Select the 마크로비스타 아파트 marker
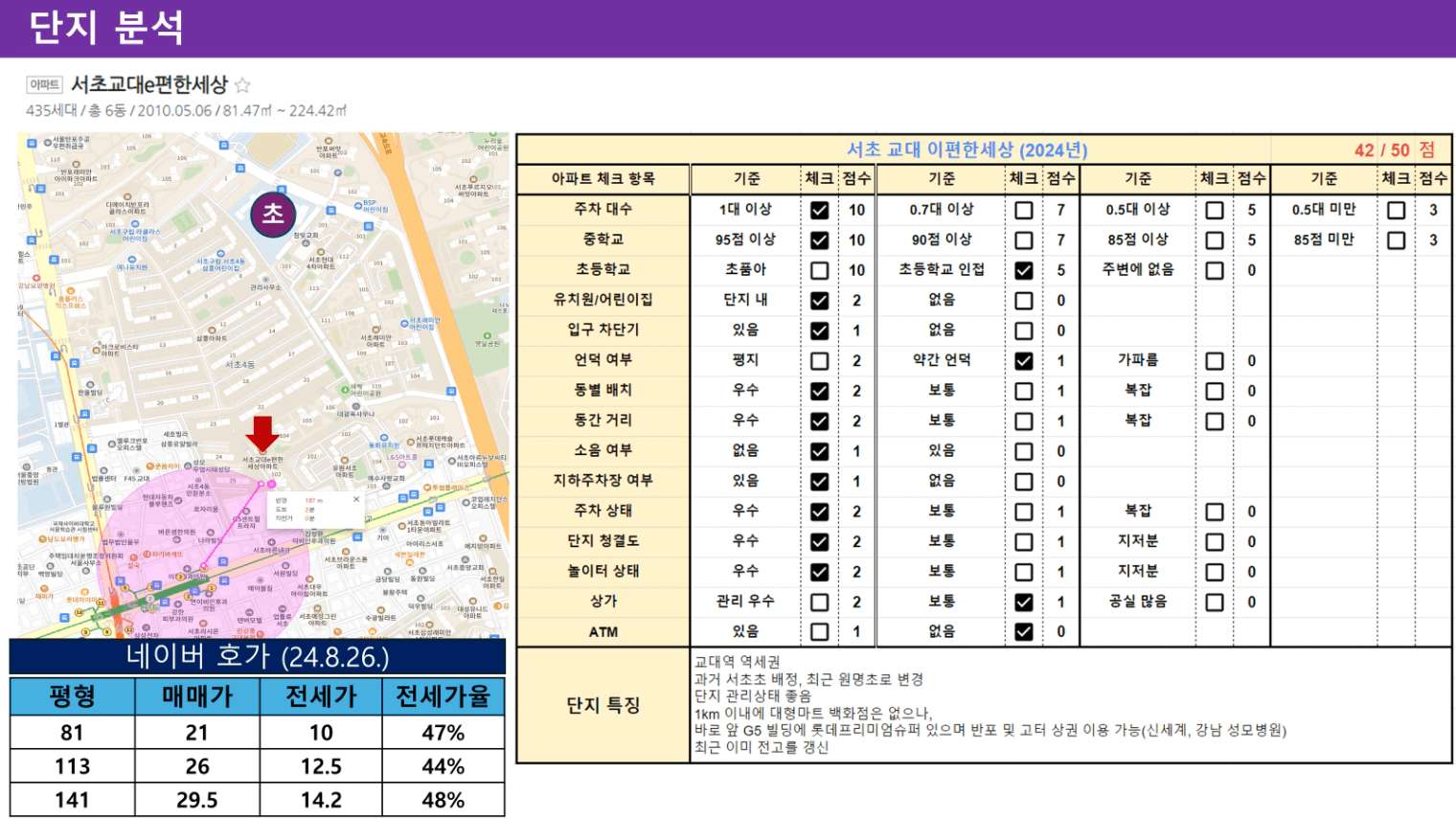Image resolution: width=1456 pixels, height=819 pixels. coord(96,350)
